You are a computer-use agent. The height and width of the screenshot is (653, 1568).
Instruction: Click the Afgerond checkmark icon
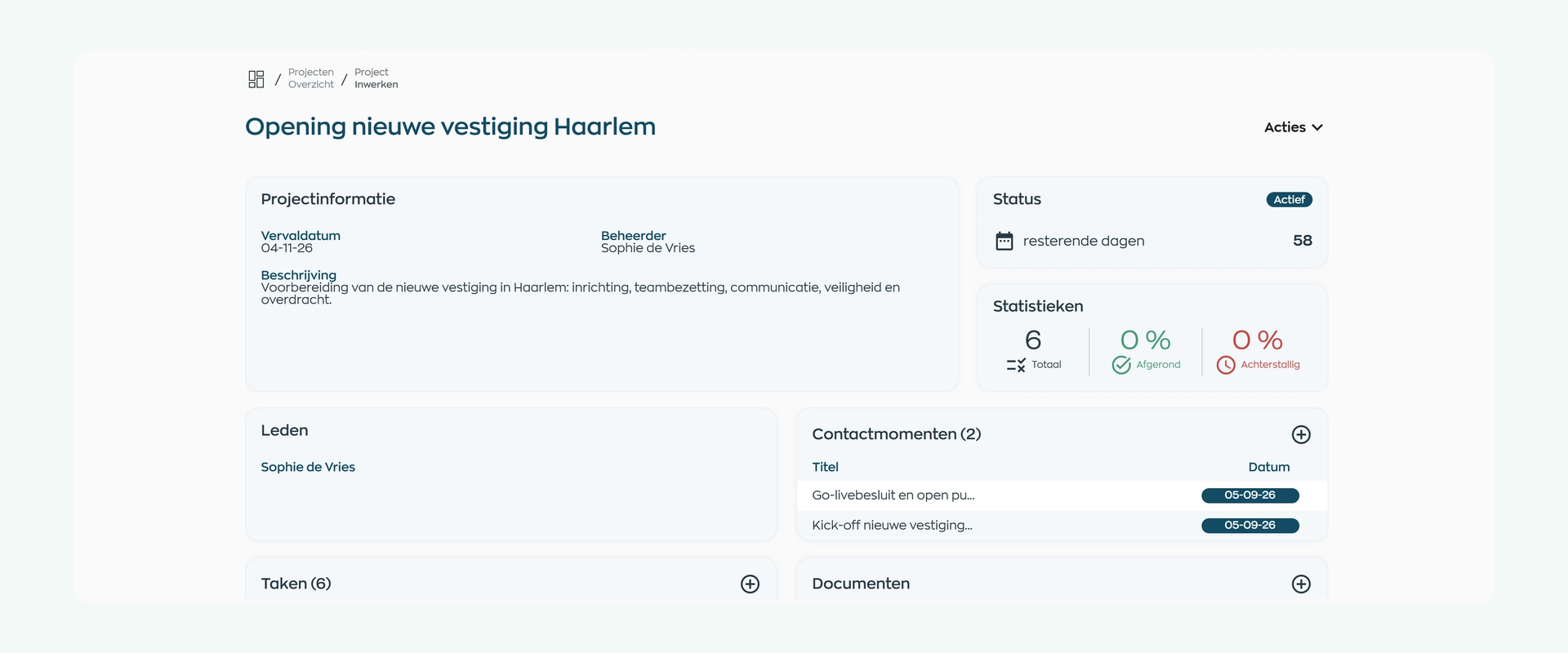pyautogui.click(x=1121, y=365)
